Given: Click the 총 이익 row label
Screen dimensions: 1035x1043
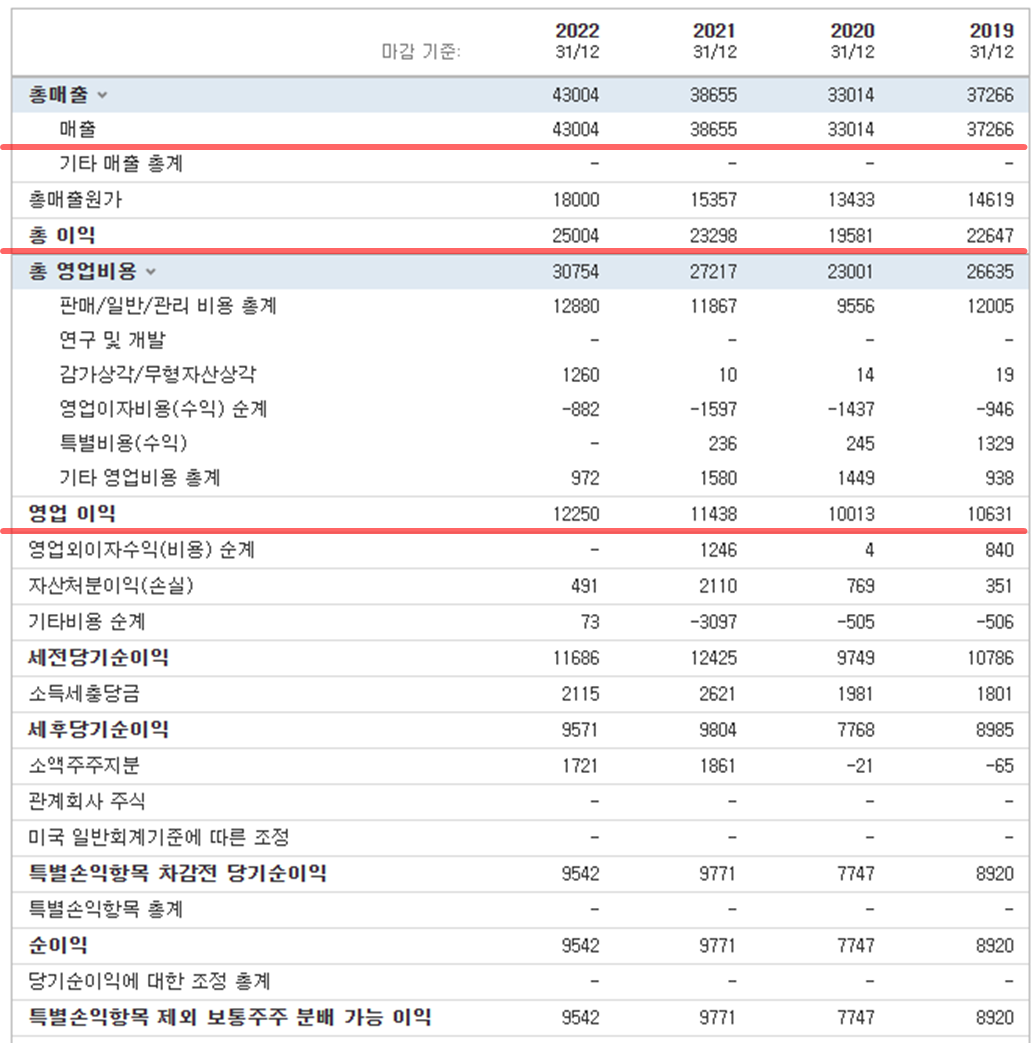Looking at the screenshot, I should tap(62, 235).
